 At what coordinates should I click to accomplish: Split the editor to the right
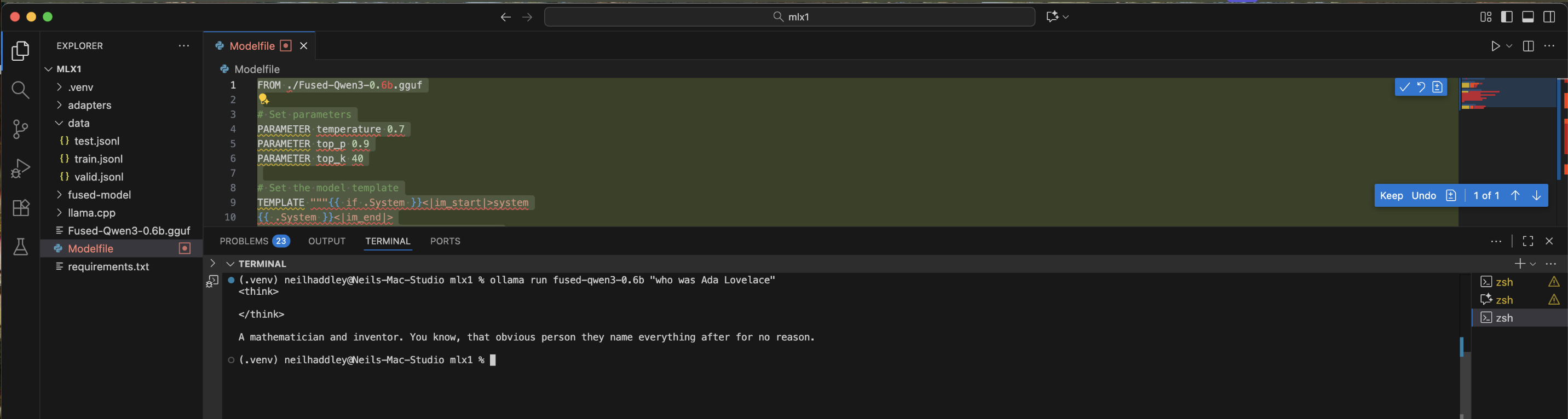pyautogui.click(x=1528, y=46)
